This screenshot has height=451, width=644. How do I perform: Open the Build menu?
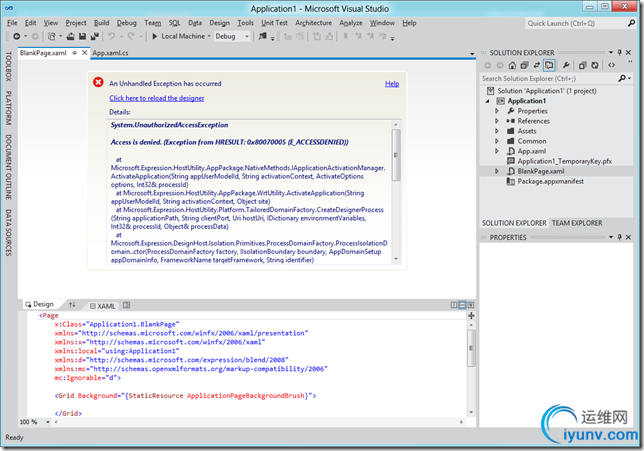click(x=101, y=23)
